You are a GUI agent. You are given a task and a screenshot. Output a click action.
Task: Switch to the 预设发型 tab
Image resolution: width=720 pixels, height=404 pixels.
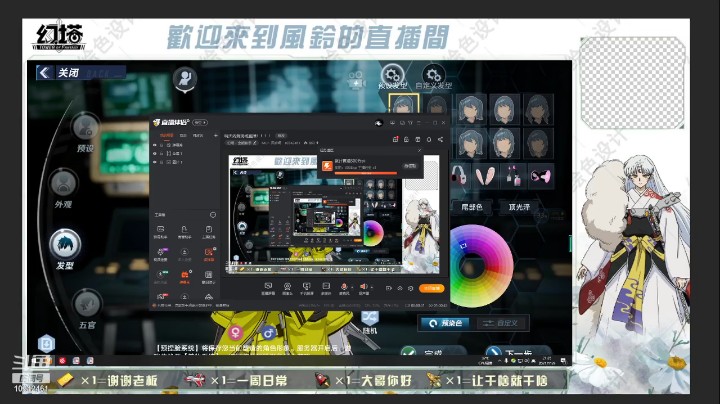click(x=392, y=77)
